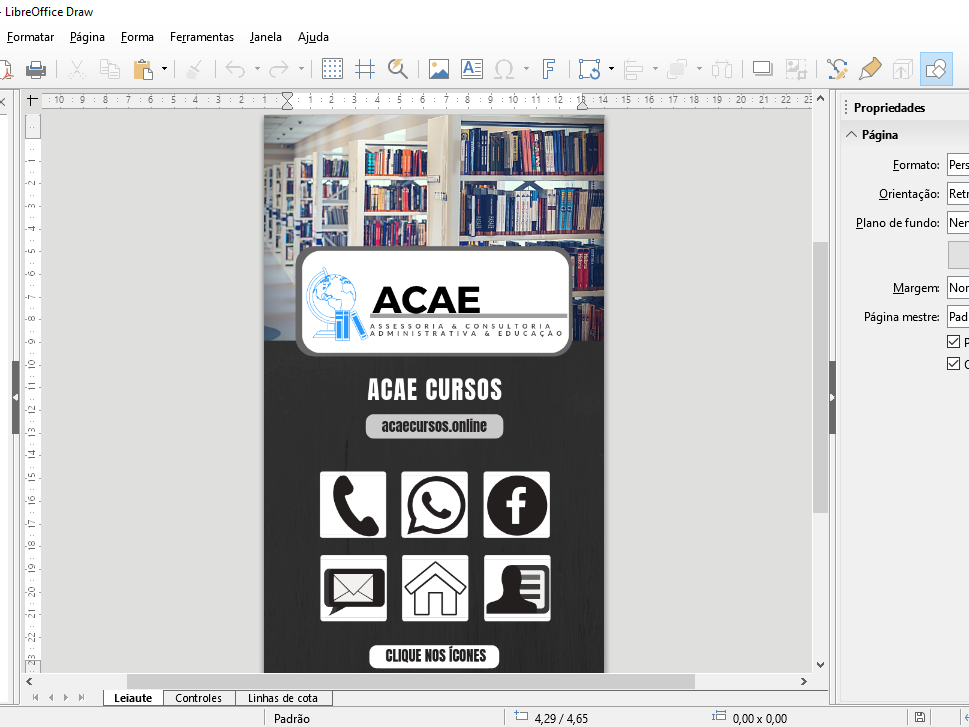This screenshot has height=727, width=969.
Task: Click the Arrange objects icon
Action: click(x=677, y=69)
